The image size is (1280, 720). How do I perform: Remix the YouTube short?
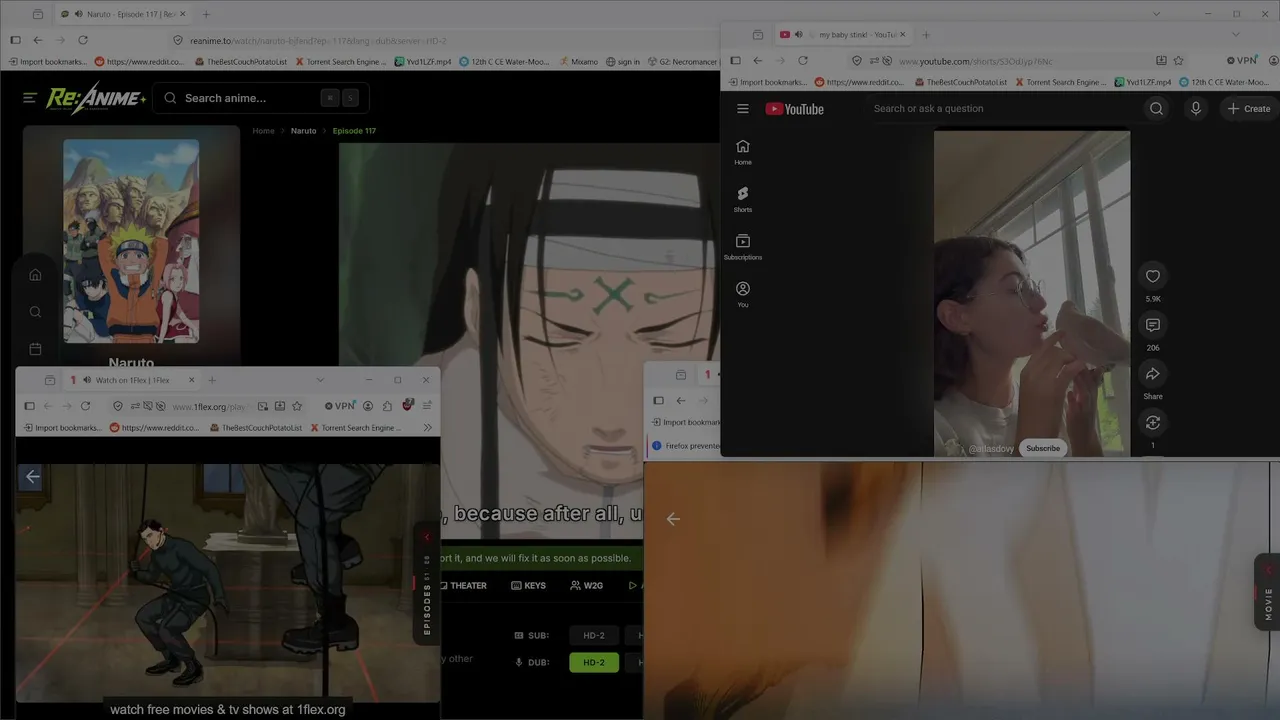click(x=1153, y=423)
